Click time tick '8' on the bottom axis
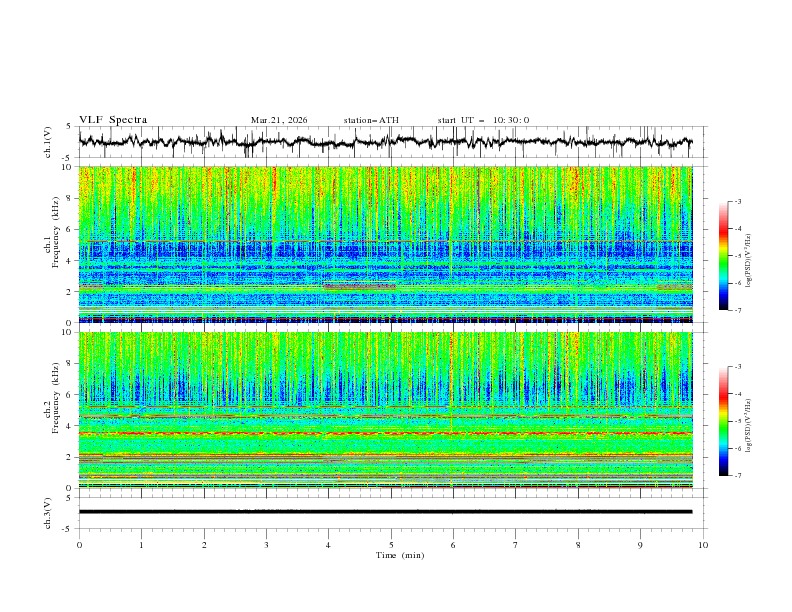 tap(578, 545)
